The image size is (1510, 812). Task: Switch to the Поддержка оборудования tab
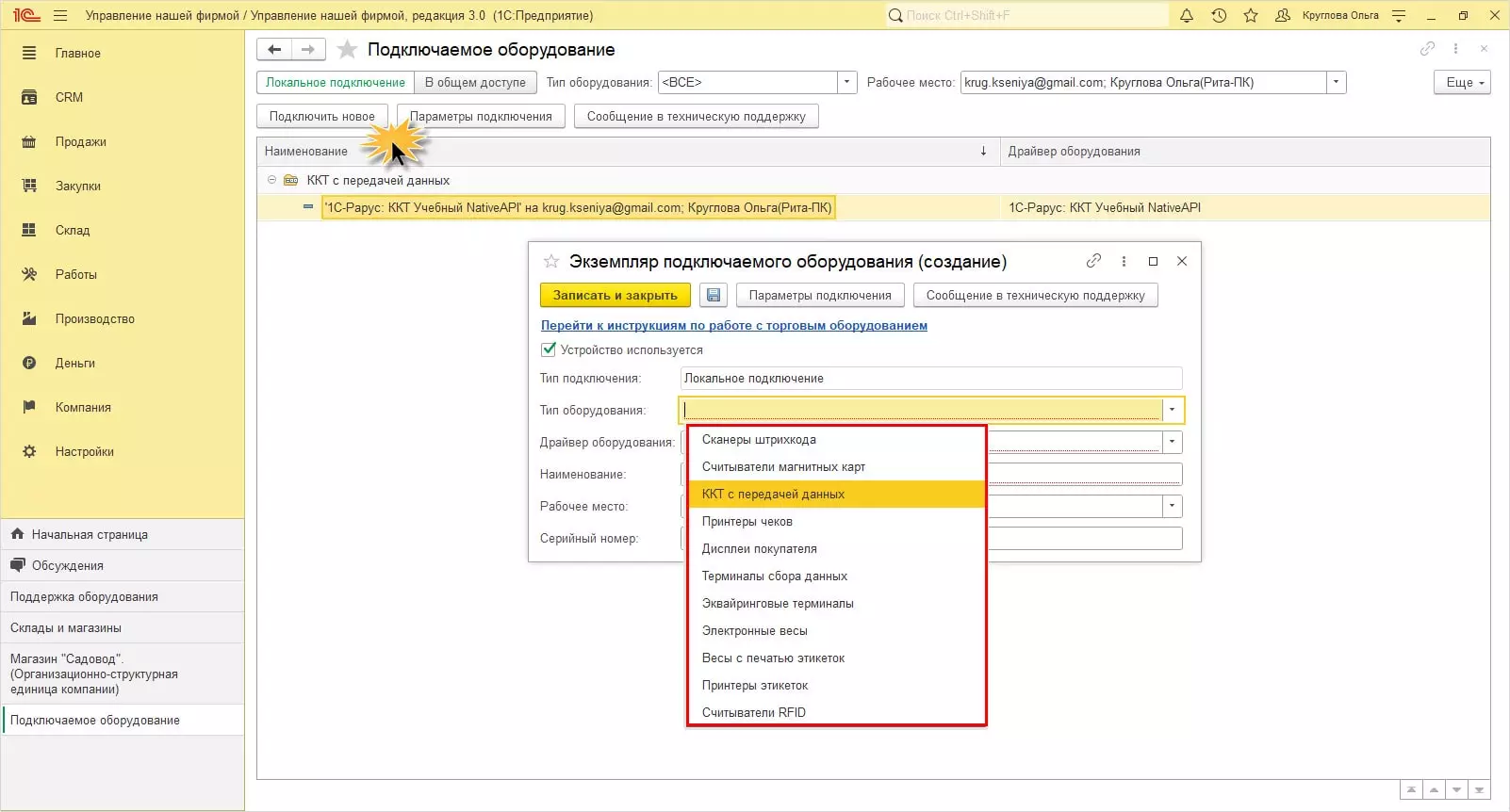123,596
